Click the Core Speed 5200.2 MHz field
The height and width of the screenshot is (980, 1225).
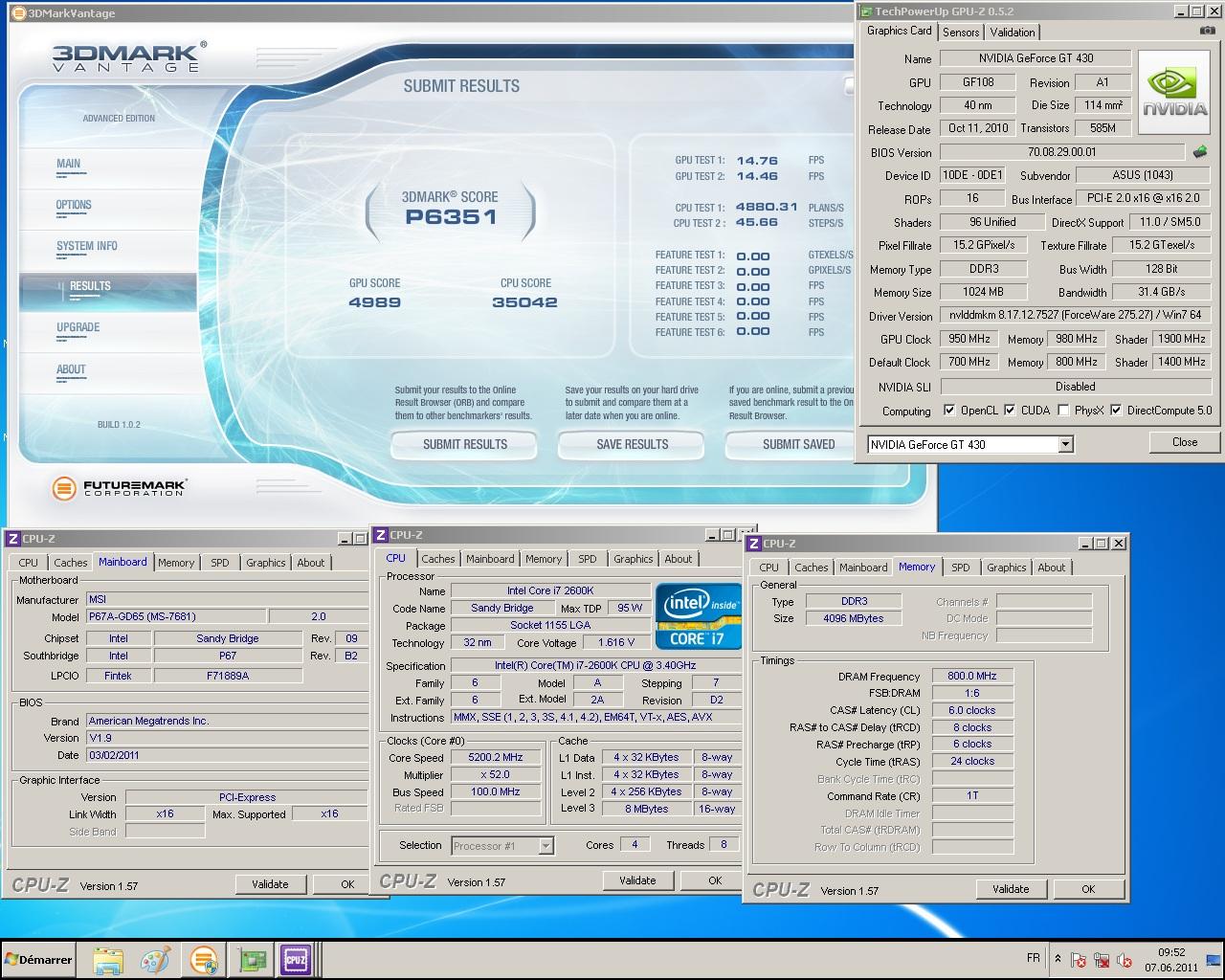tap(496, 757)
